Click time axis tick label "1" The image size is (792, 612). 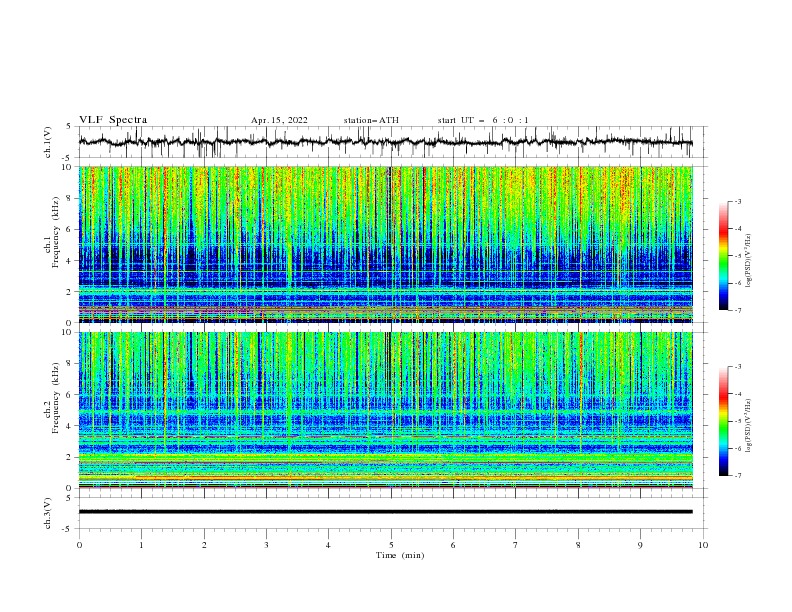tap(141, 545)
